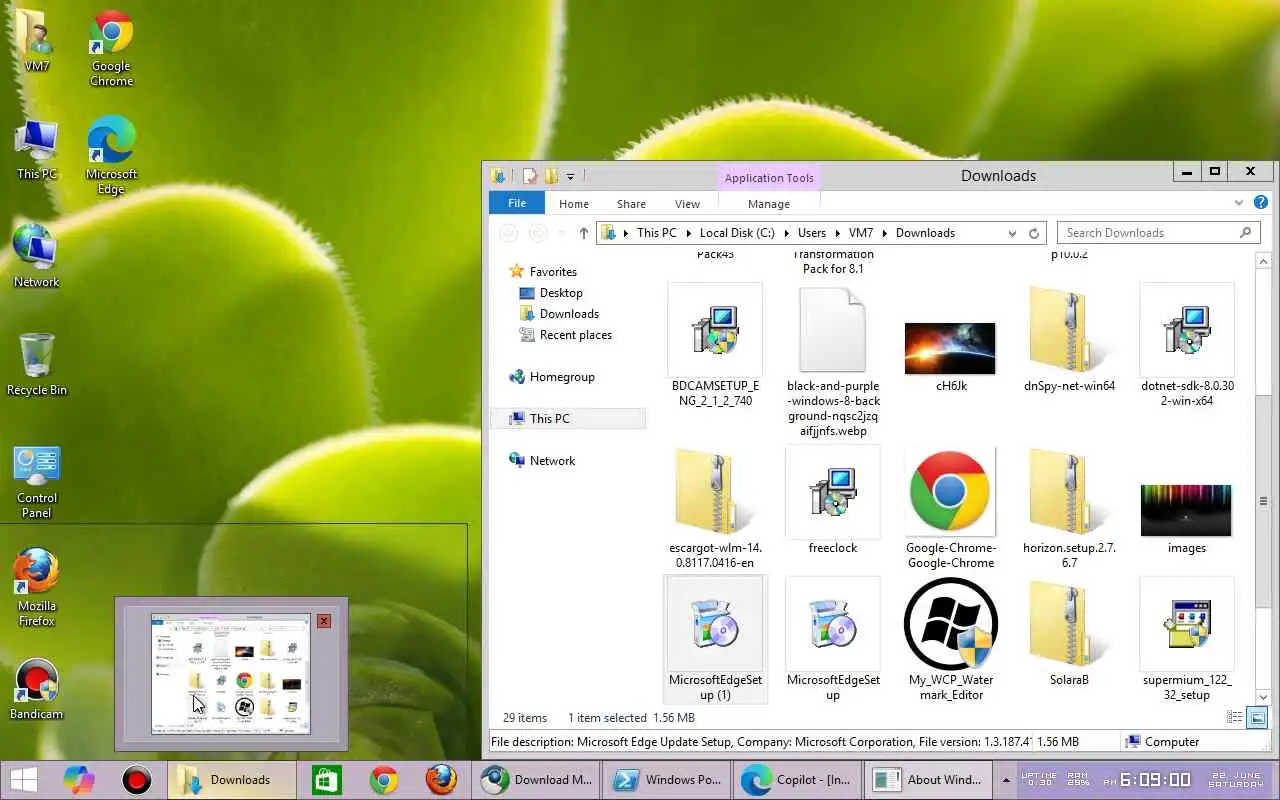Open Explorer help with the question mark icon

tap(1263, 203)
